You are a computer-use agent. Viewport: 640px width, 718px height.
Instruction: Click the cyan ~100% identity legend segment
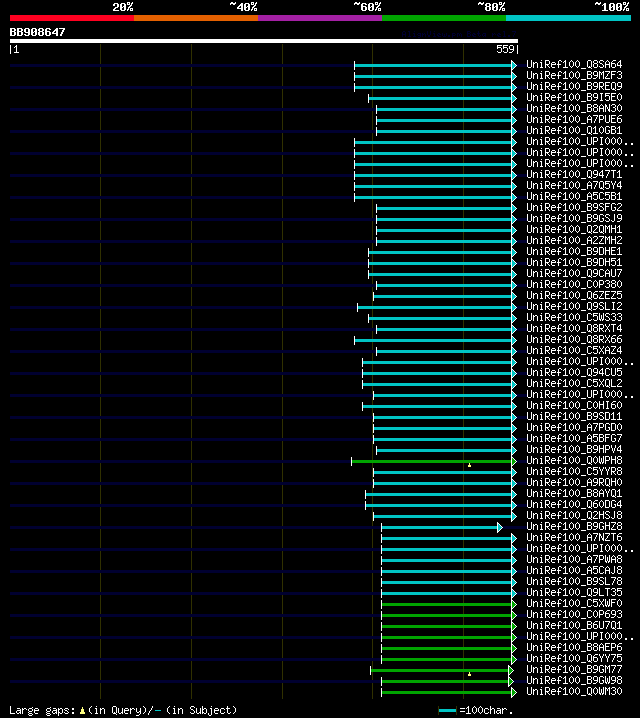569,18
